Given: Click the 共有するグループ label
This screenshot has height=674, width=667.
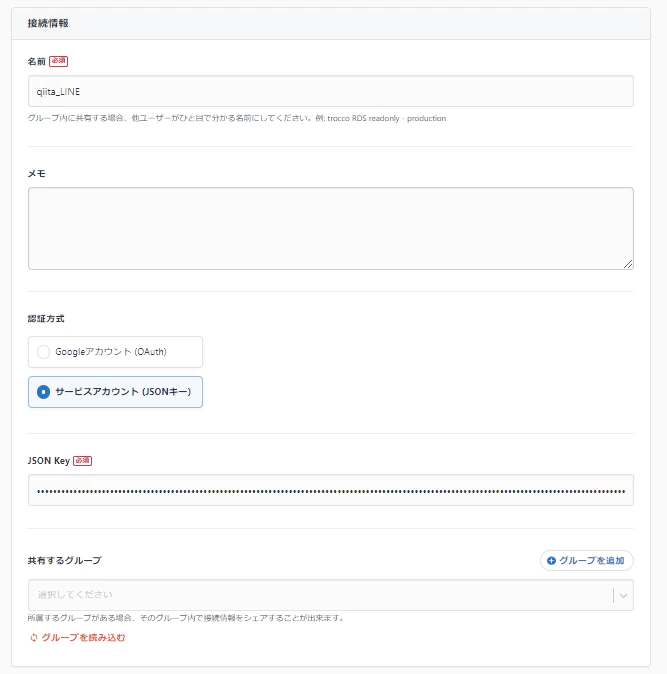Looking at the screenshot, I should (64, 561).
